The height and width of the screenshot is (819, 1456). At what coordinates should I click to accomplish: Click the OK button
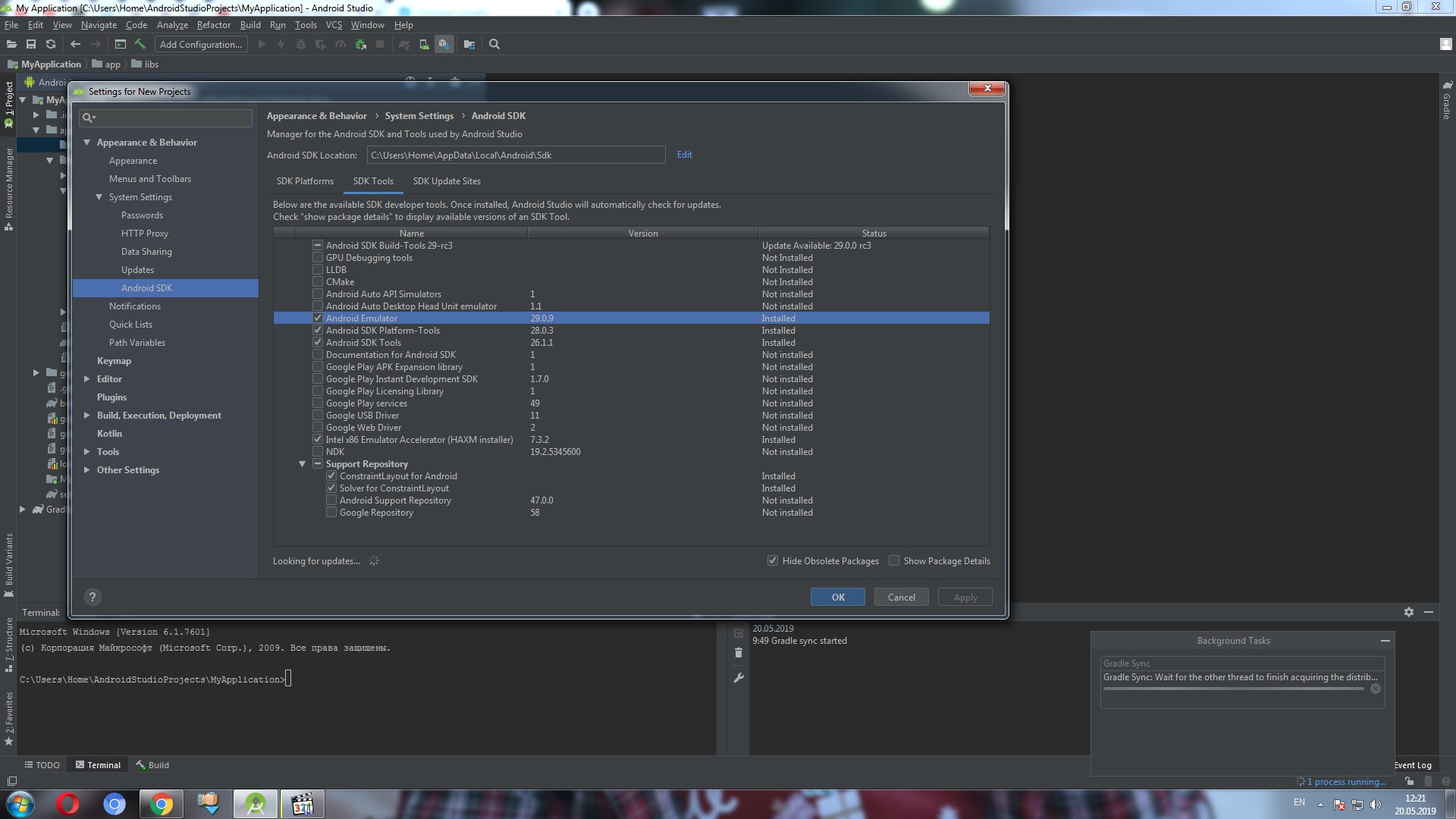[x=838, y=598]
